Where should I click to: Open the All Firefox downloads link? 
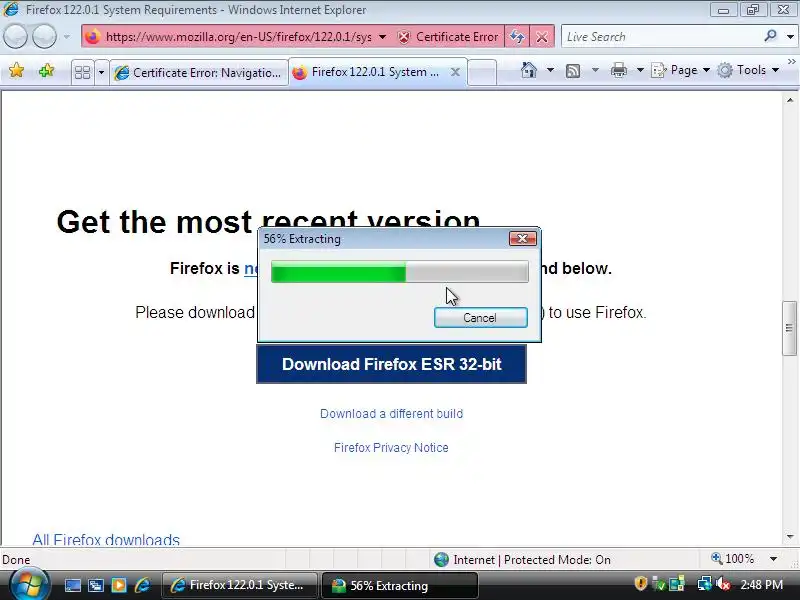(106, 539)
